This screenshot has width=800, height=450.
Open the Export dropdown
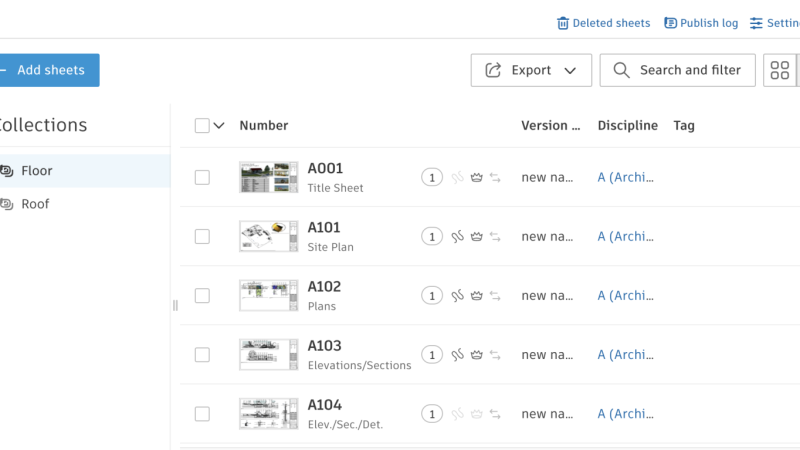tap(531, 70)
